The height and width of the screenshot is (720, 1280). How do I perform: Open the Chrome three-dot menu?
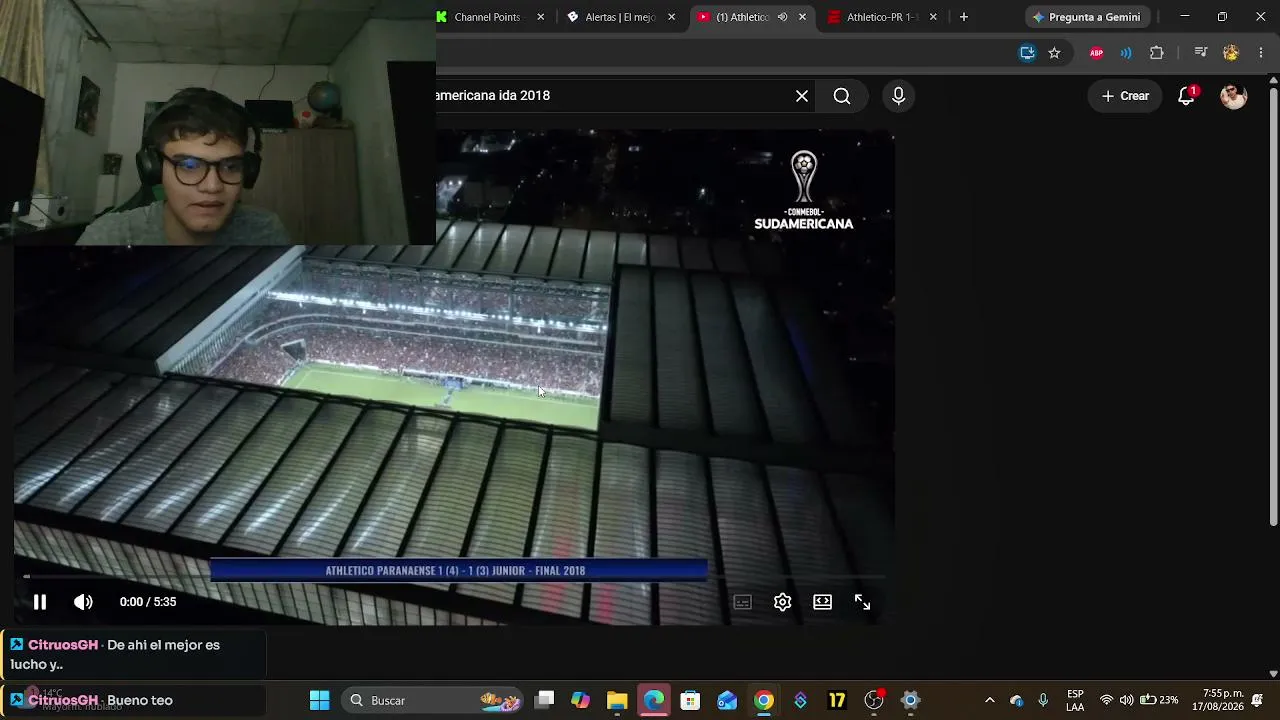pos(1260,53)
